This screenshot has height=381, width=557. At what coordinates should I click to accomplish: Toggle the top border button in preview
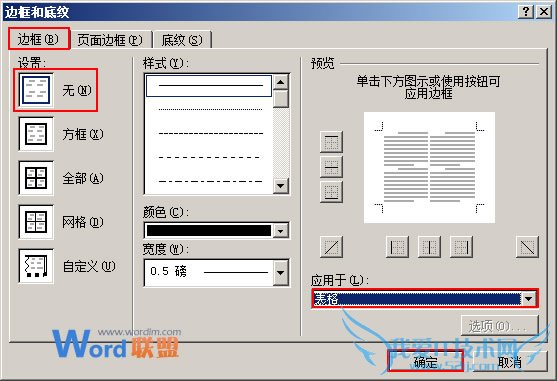pyautogui.click(x=331, y=142)
